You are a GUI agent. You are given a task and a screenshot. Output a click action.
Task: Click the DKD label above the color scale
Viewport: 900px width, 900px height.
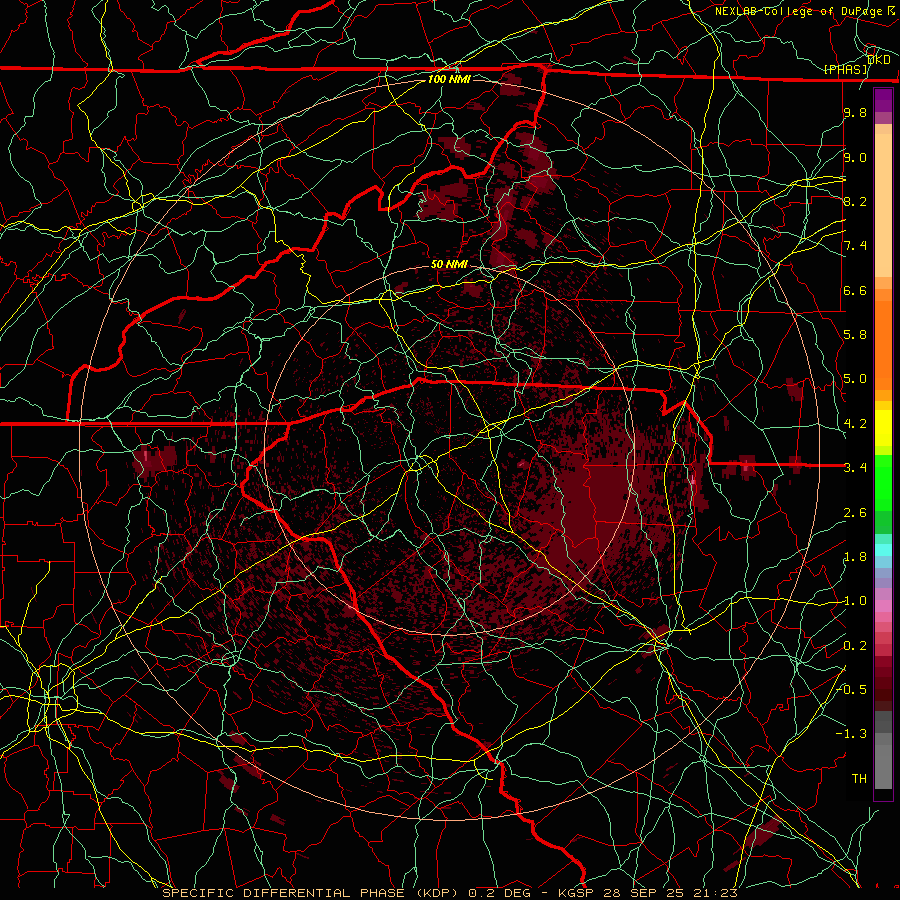tap(879, 59)
